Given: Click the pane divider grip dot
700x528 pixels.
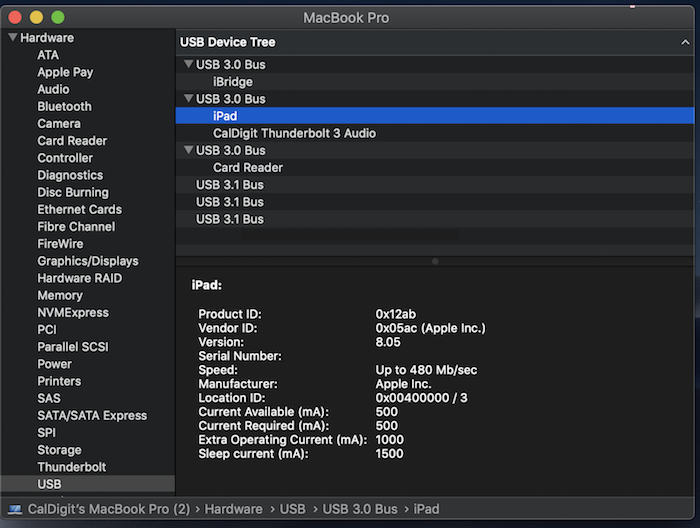Looking at the screenshot, I should [435, 261].
